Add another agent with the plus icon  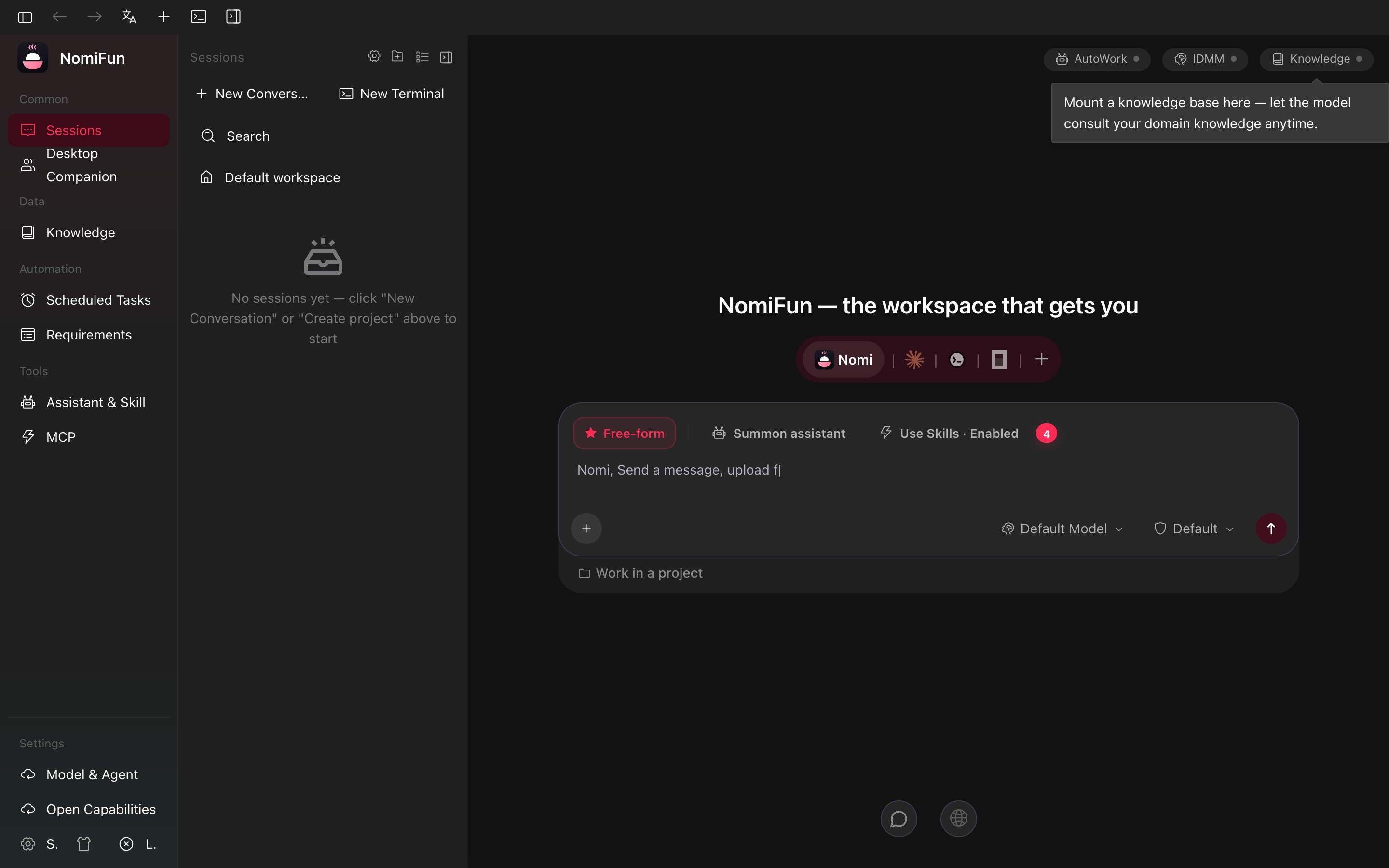(1042, 359)
